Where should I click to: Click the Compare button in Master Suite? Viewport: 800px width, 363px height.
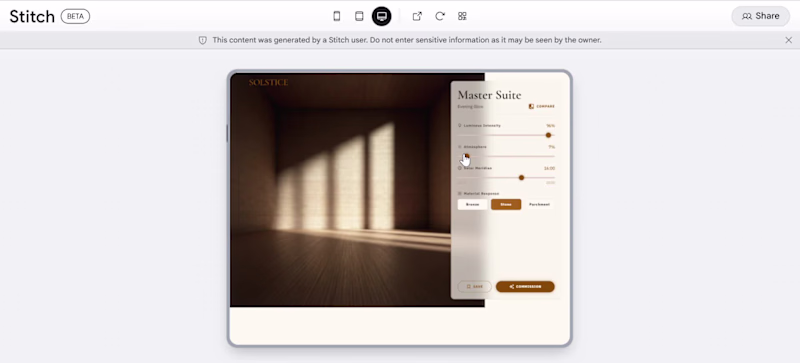tap(541, 106)
